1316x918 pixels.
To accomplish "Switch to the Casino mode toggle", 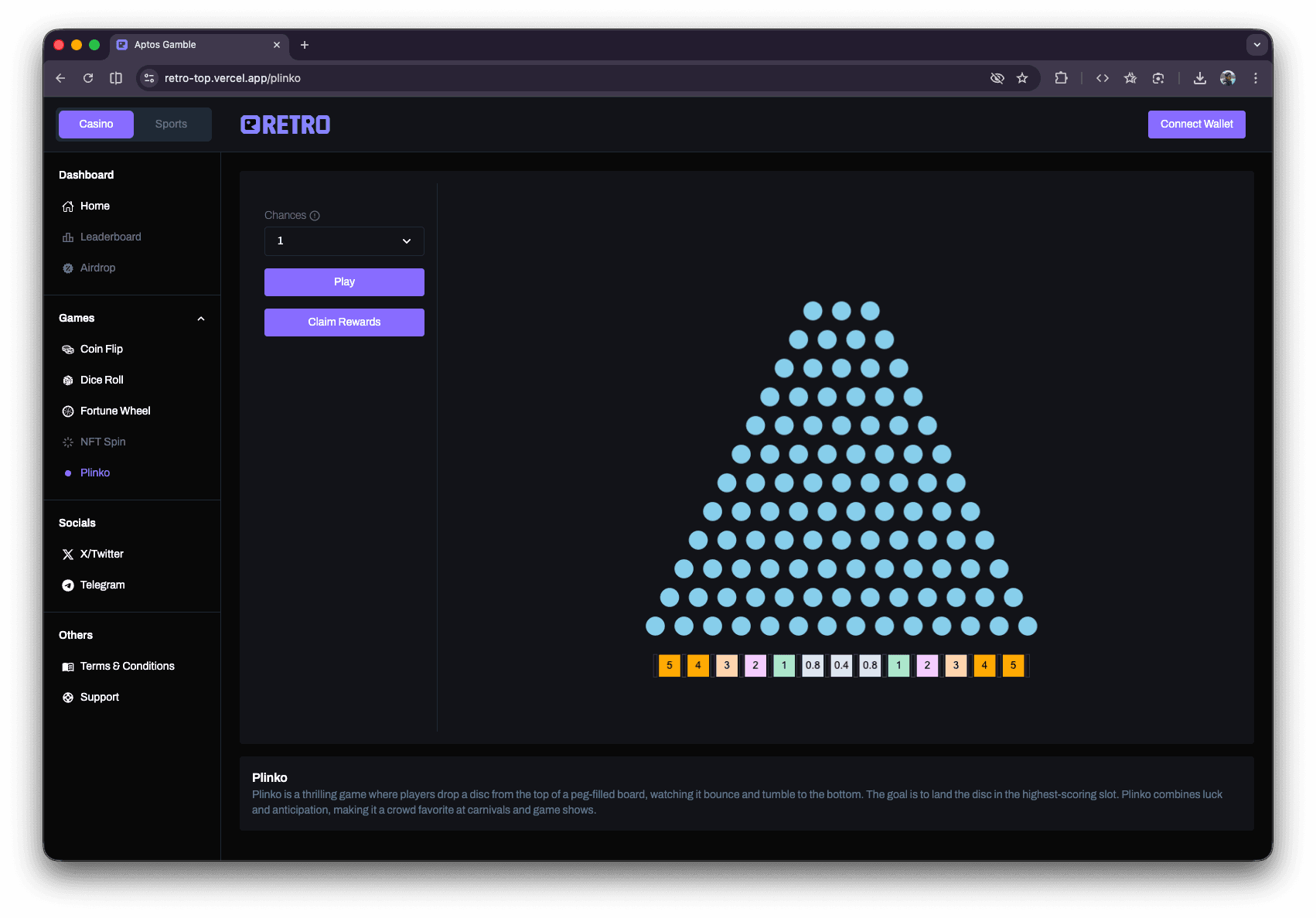I will [95, 124].
